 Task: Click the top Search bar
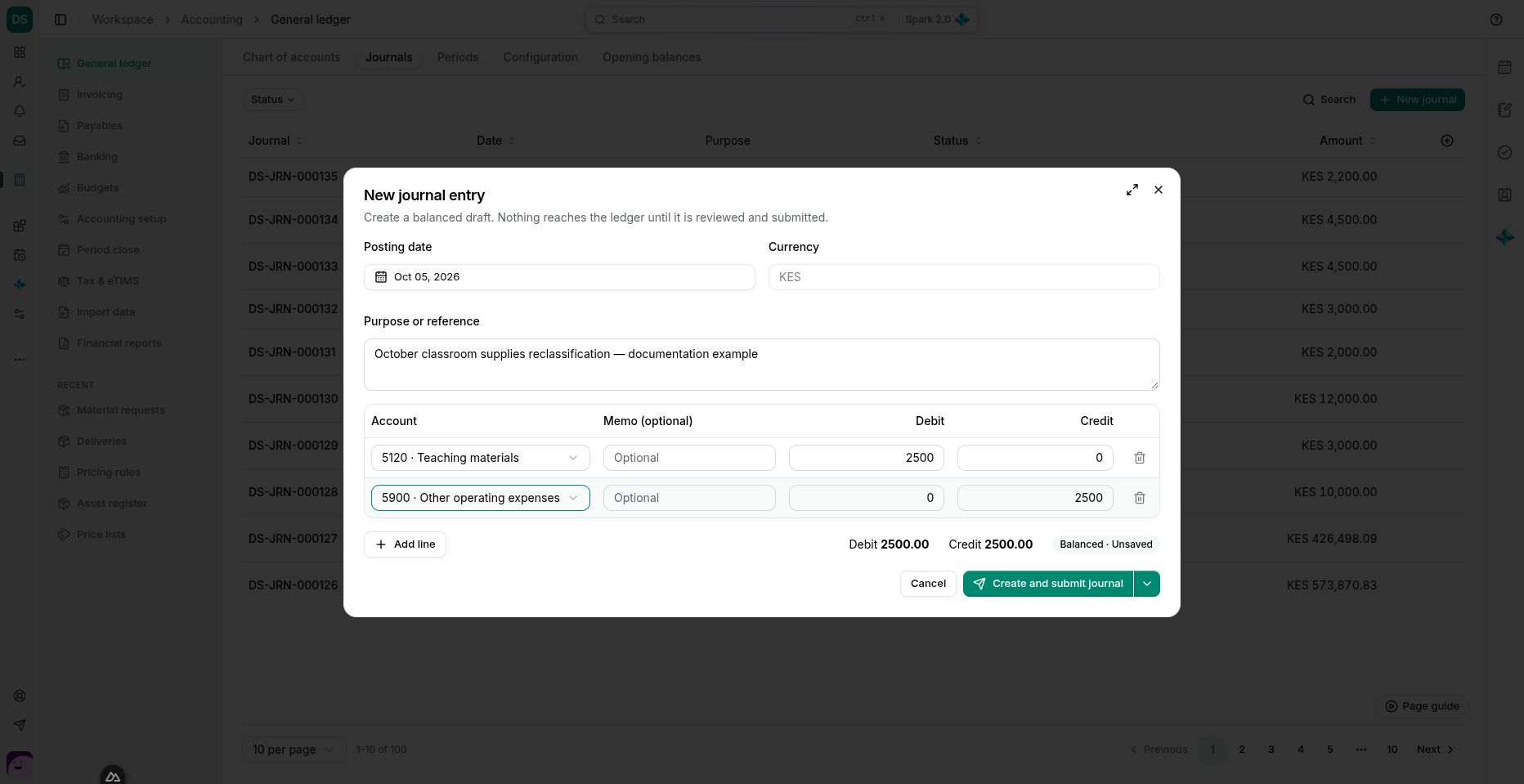(781, 20)
